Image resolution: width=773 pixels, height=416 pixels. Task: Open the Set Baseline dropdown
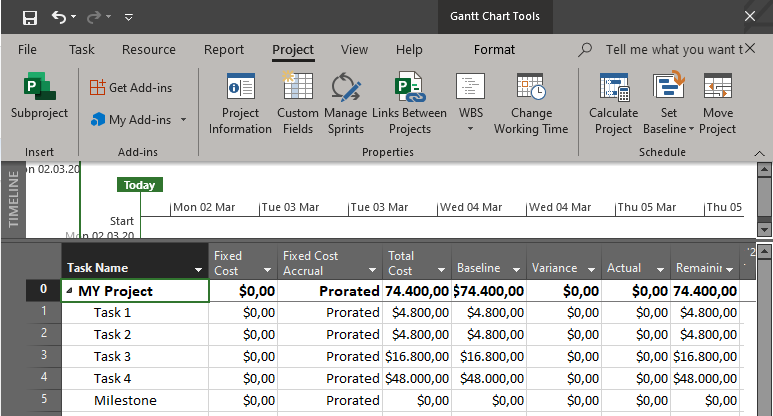point(690,129)
